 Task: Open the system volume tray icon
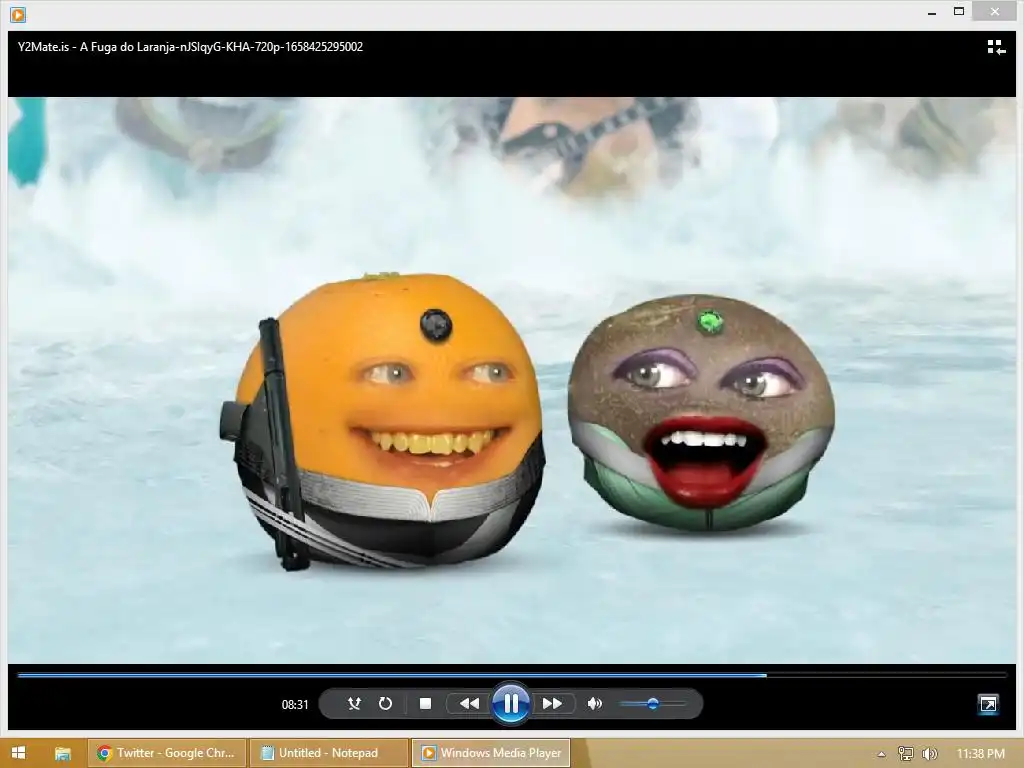(x=930, y=754)
